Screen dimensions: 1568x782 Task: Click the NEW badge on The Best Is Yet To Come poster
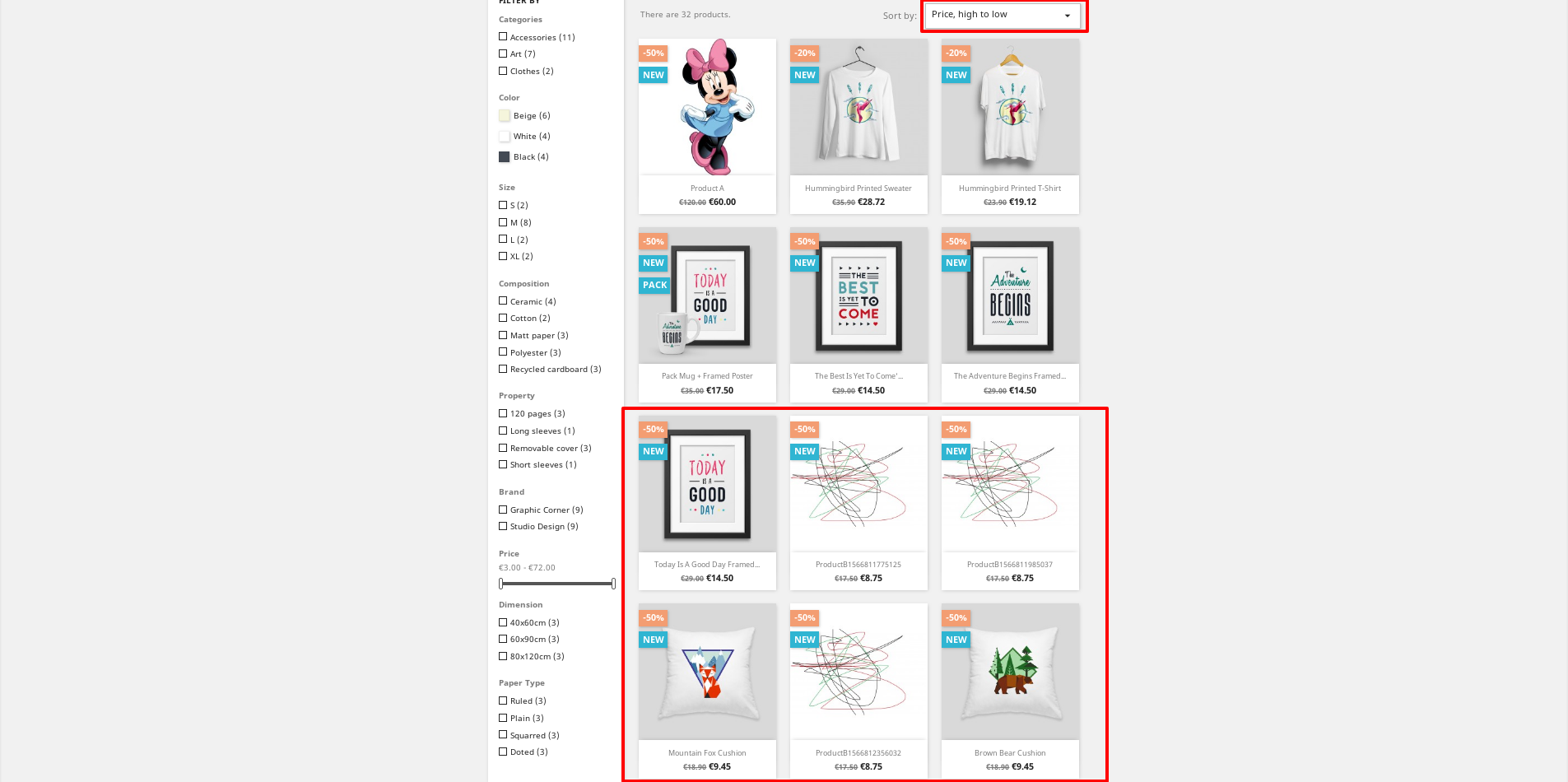click(805, 263)
